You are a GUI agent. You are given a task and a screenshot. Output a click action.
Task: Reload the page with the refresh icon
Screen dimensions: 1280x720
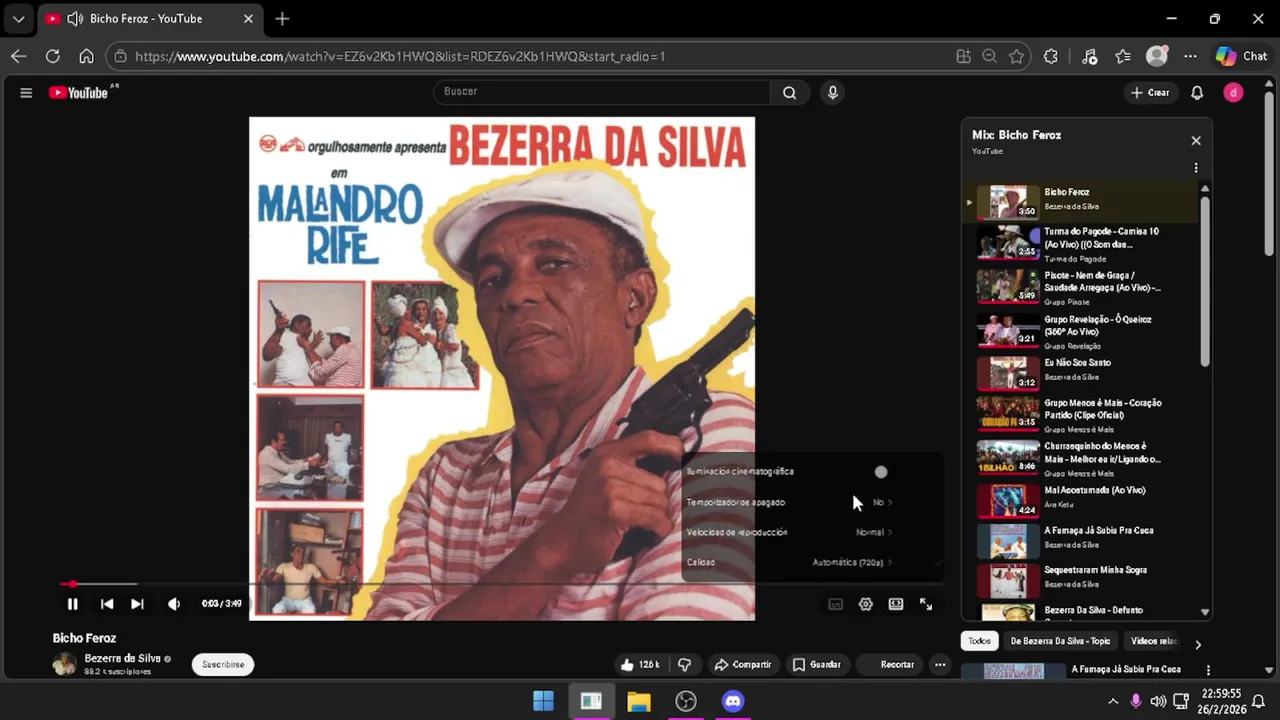pos(52,56)
